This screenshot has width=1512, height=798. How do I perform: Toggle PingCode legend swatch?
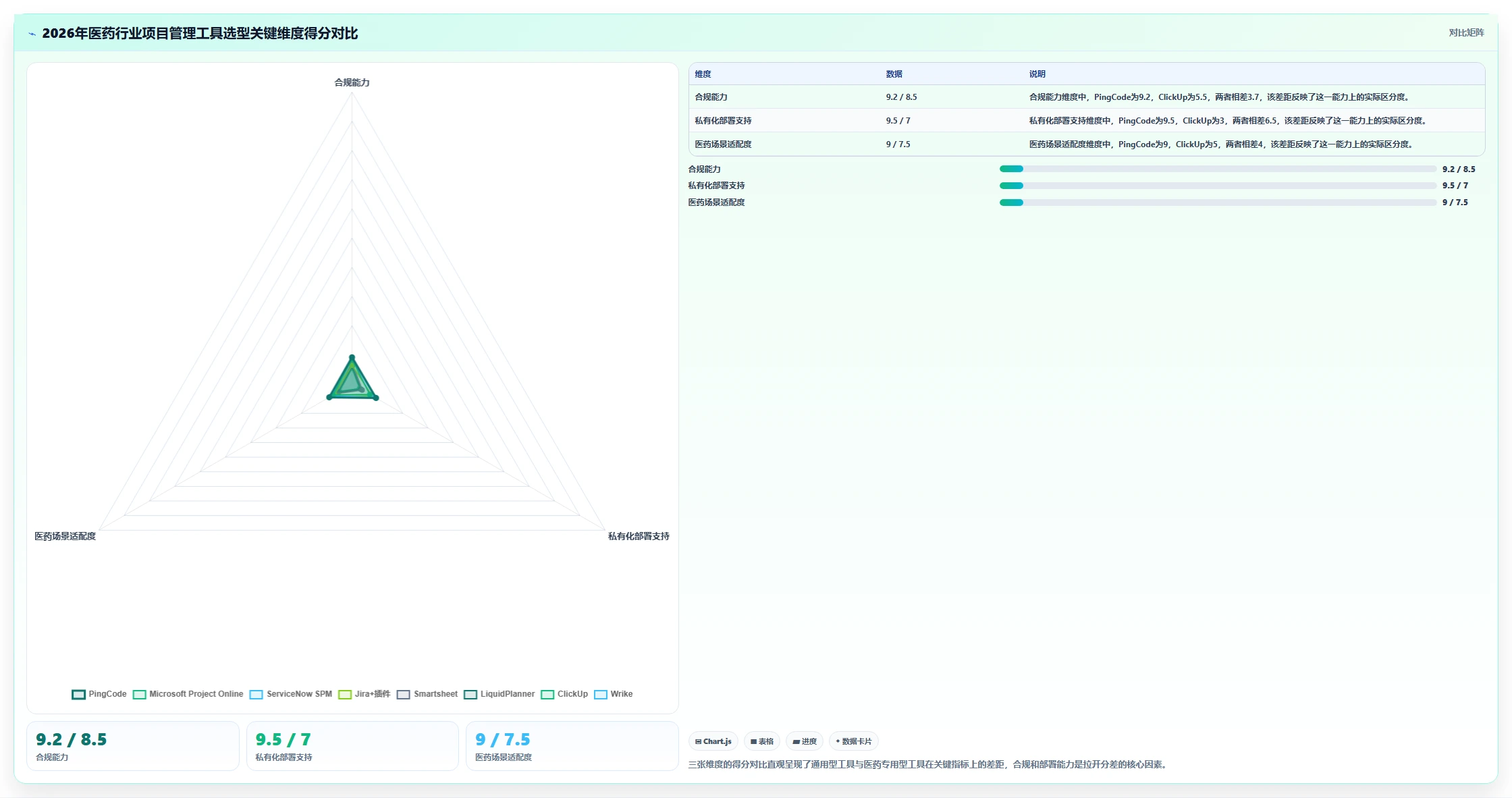pyautogui.click(x=79, y=694)
